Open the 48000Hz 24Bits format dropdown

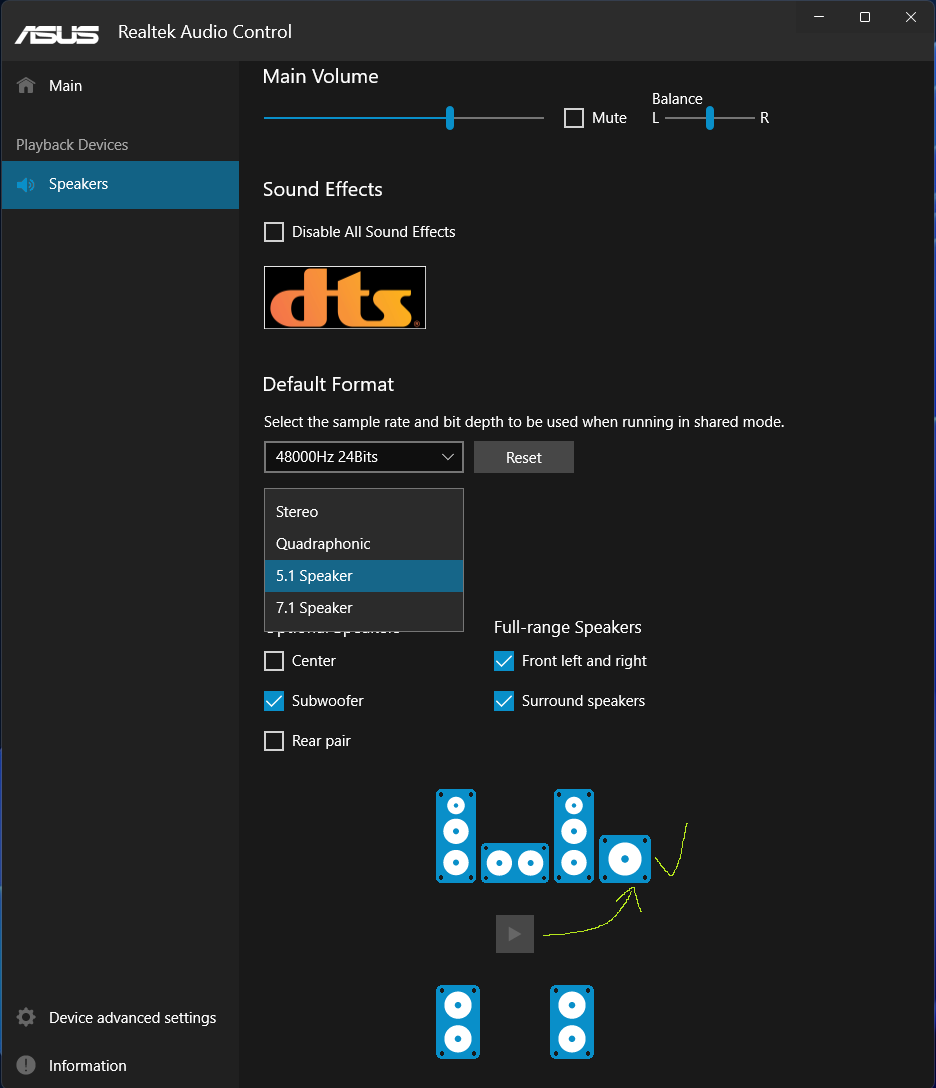click(364, 457)
